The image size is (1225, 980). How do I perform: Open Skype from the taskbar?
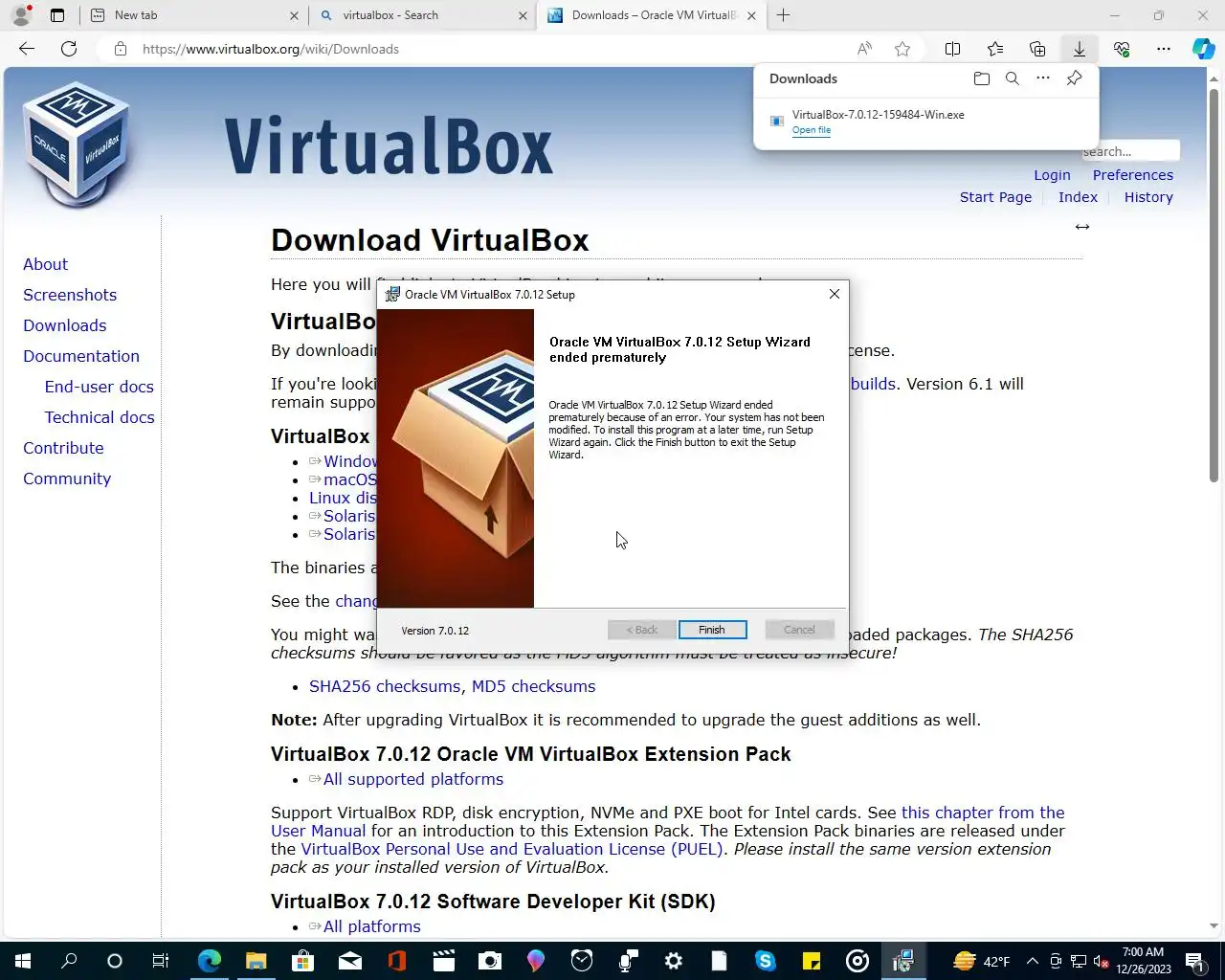pos(766,961)
